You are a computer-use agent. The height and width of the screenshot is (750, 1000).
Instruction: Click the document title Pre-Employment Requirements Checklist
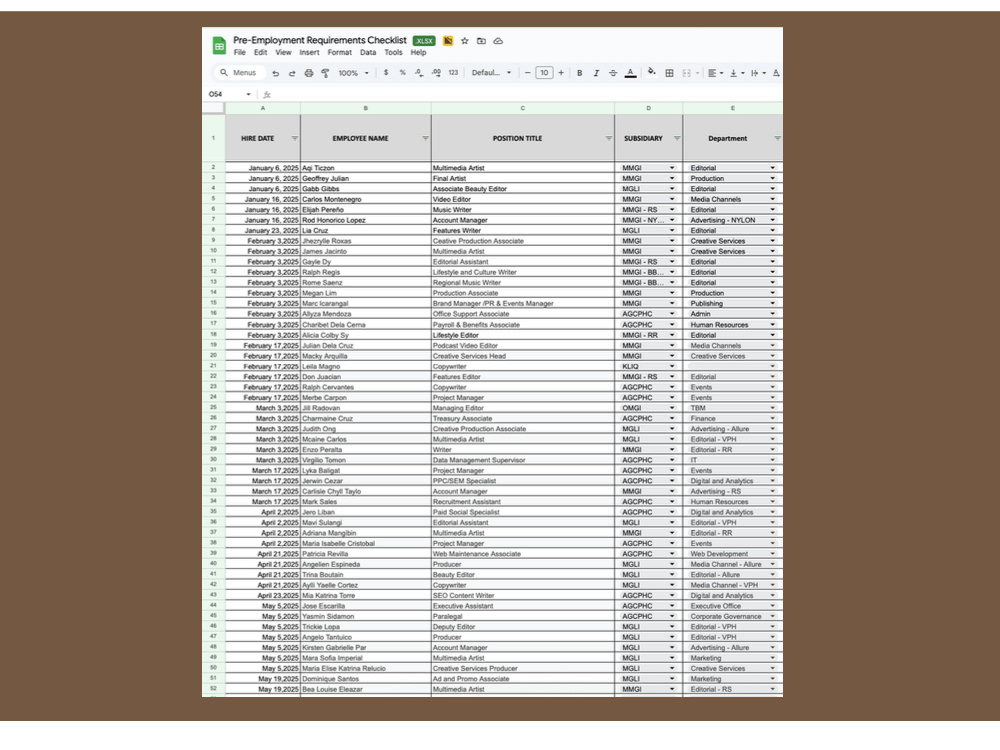(320, 40)
